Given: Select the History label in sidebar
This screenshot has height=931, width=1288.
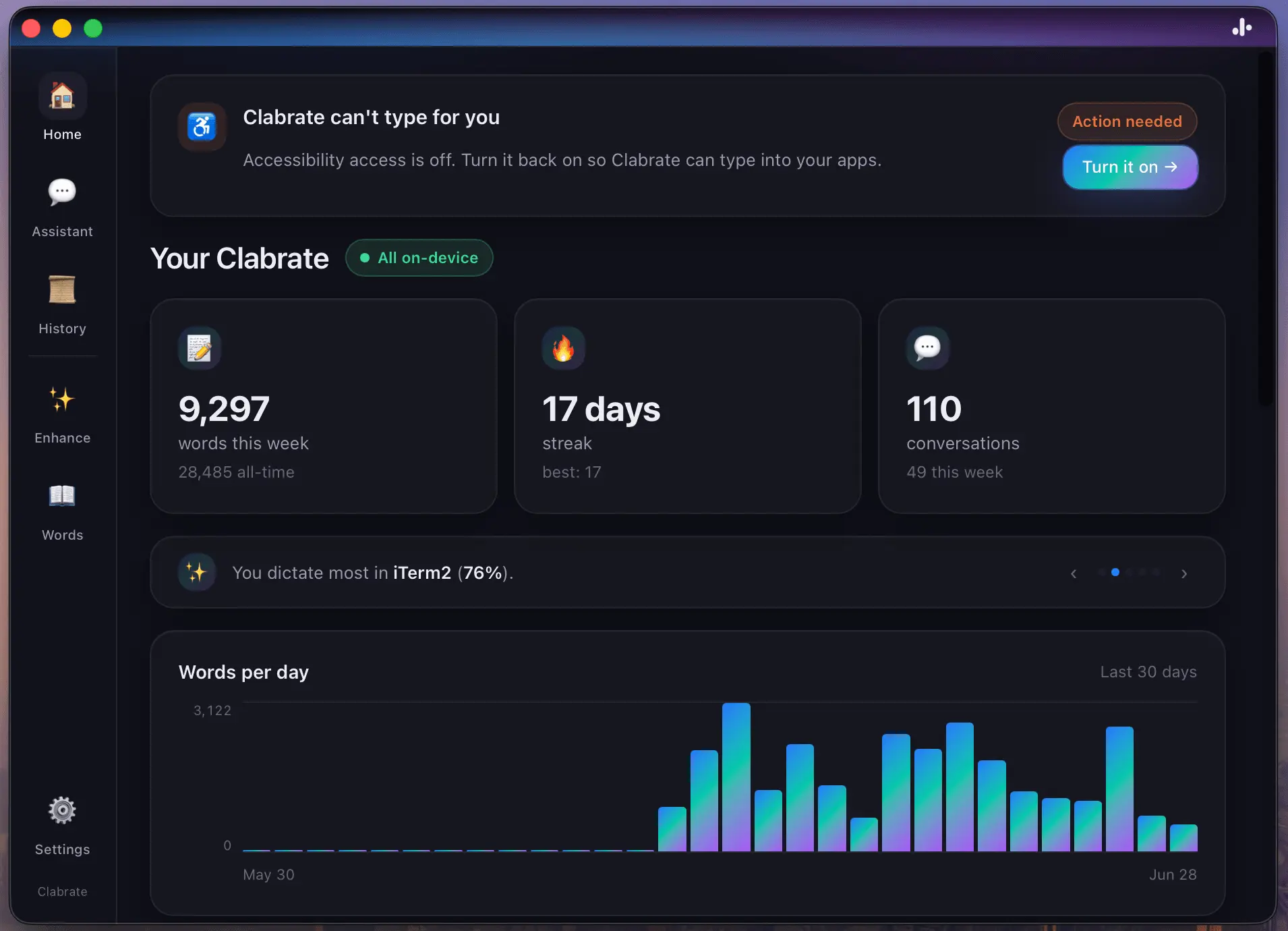Looking at the screenshot, I should pyautogui.click(x=62, y=329).
